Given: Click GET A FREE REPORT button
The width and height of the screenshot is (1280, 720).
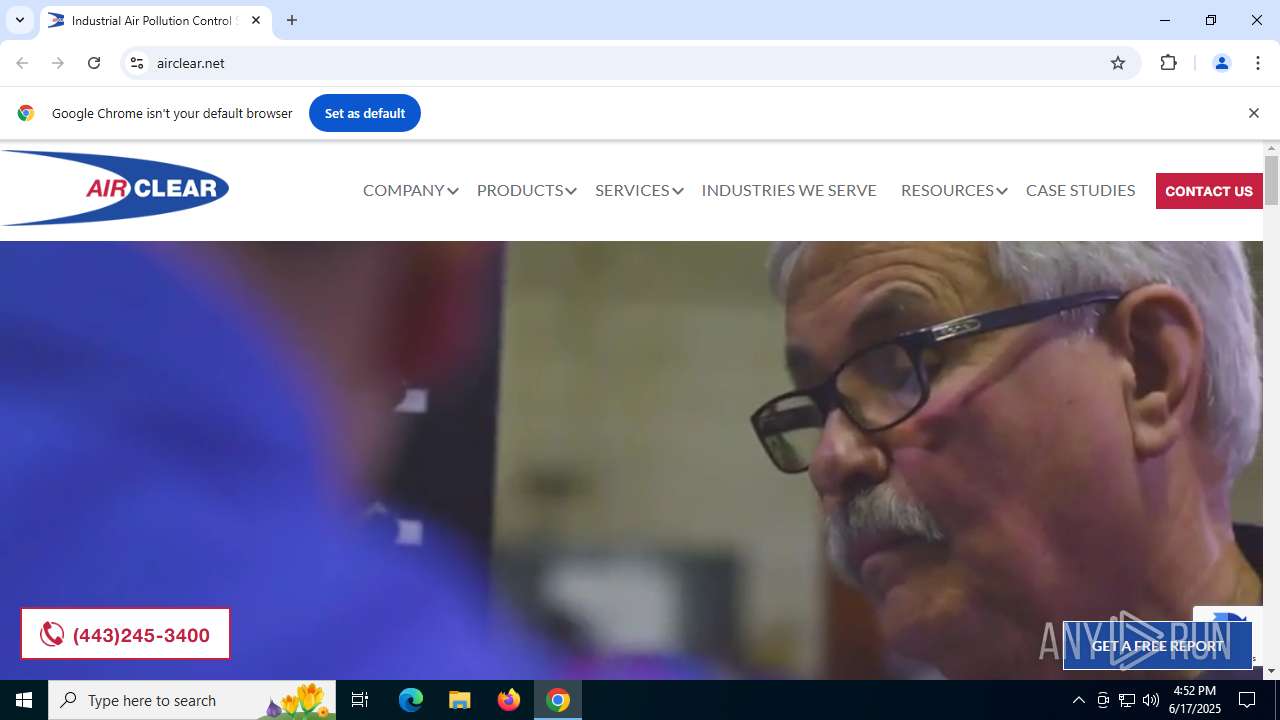Looking at the screenshot, I should point(1157,646).
